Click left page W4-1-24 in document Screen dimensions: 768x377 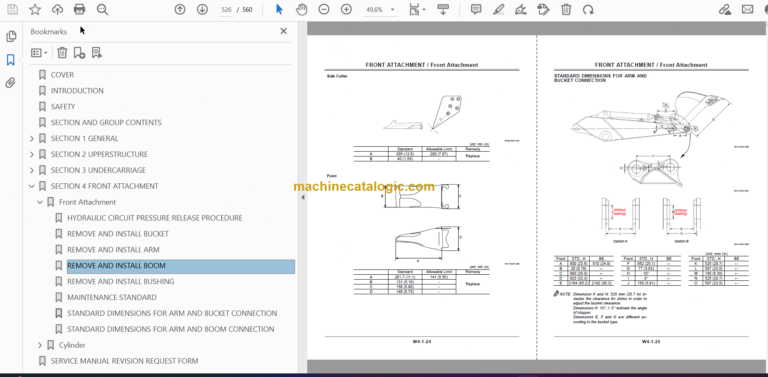coord(422,197)
